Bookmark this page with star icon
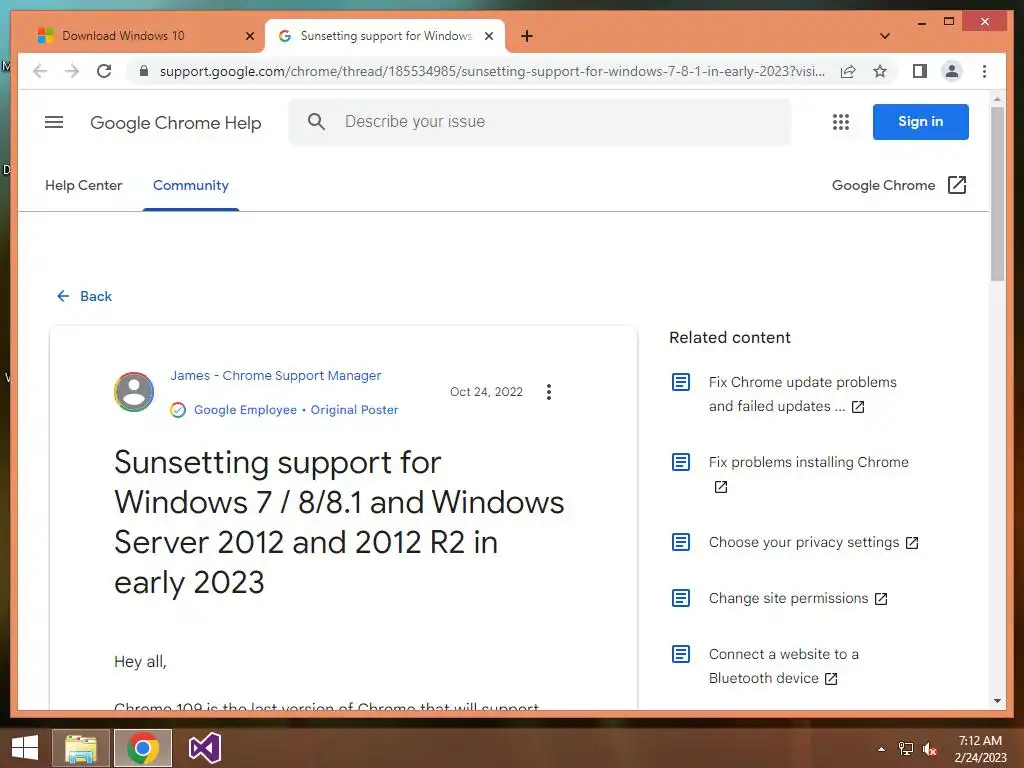Screen dimensions: 1024x768 click(880, 71)
